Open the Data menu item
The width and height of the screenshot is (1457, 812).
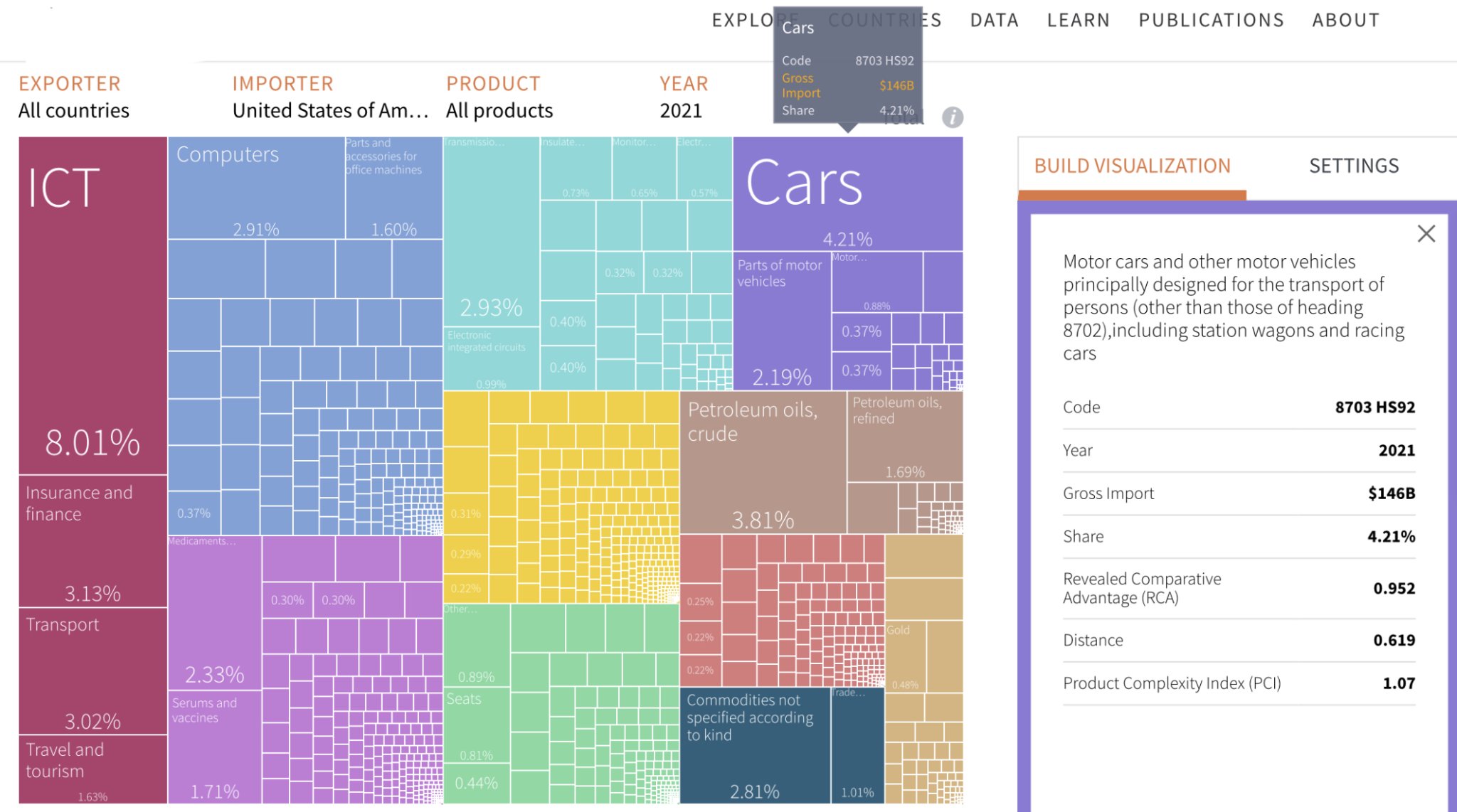click(x=994, y=20)
